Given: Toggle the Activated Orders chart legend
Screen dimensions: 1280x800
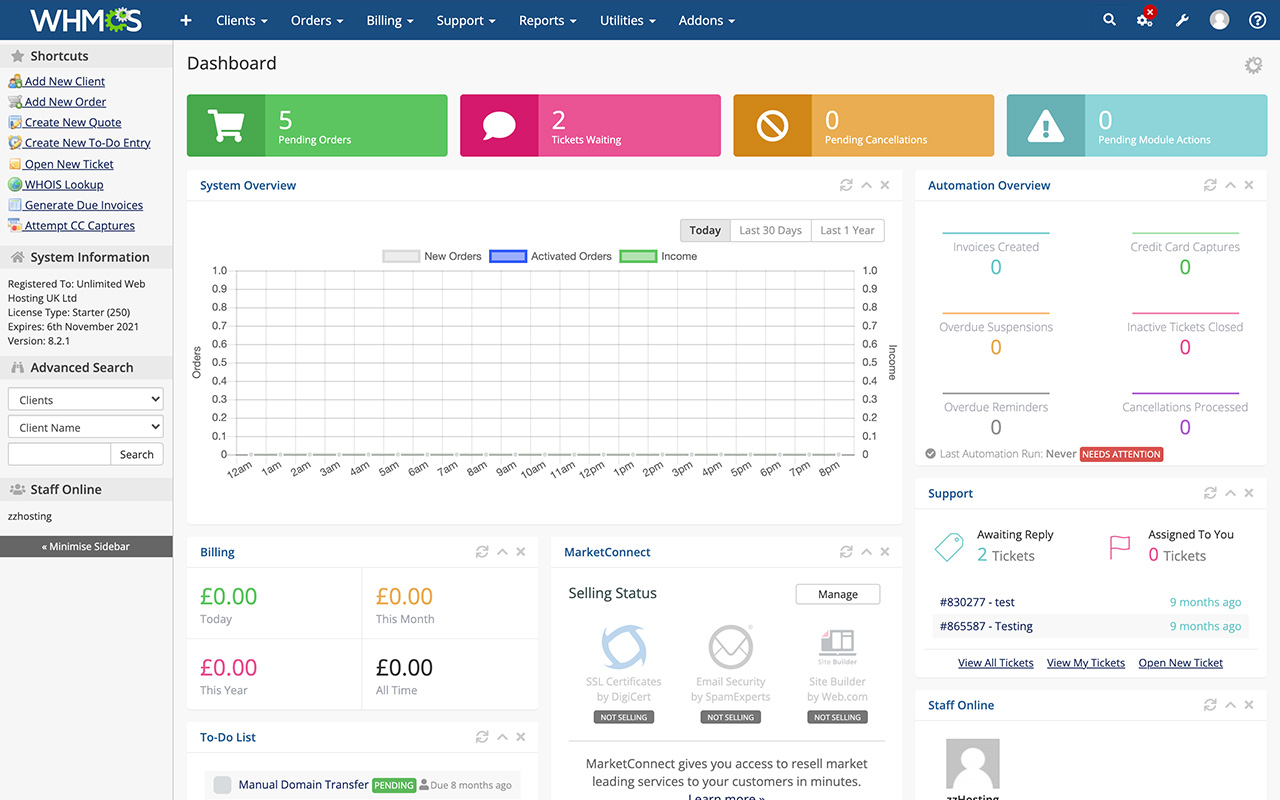Looking at the screenshot, I should 550,257.
